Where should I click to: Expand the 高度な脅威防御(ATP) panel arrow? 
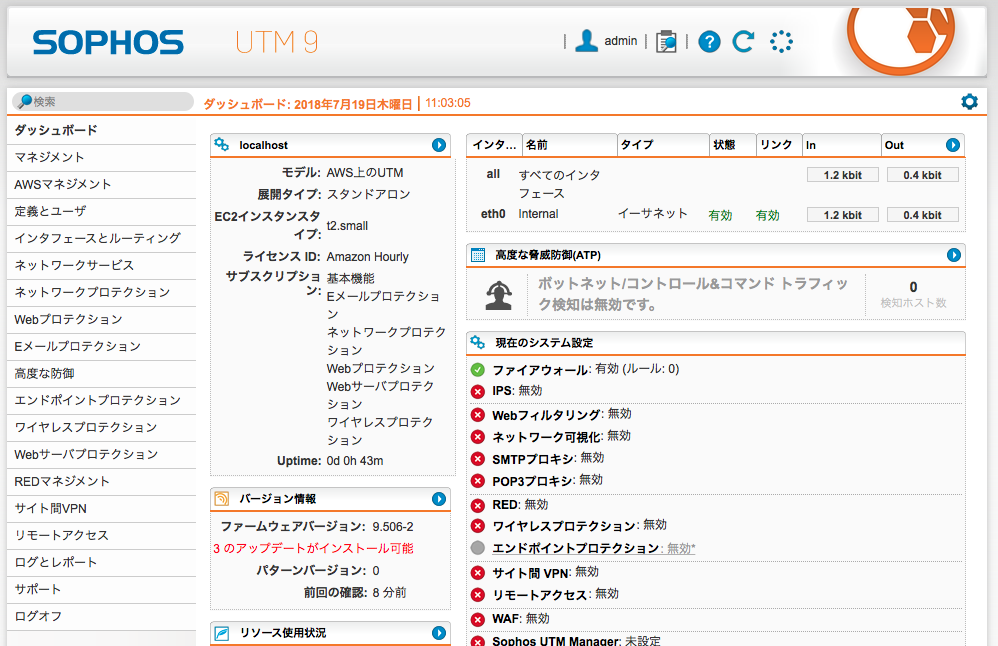click(954, 255)
